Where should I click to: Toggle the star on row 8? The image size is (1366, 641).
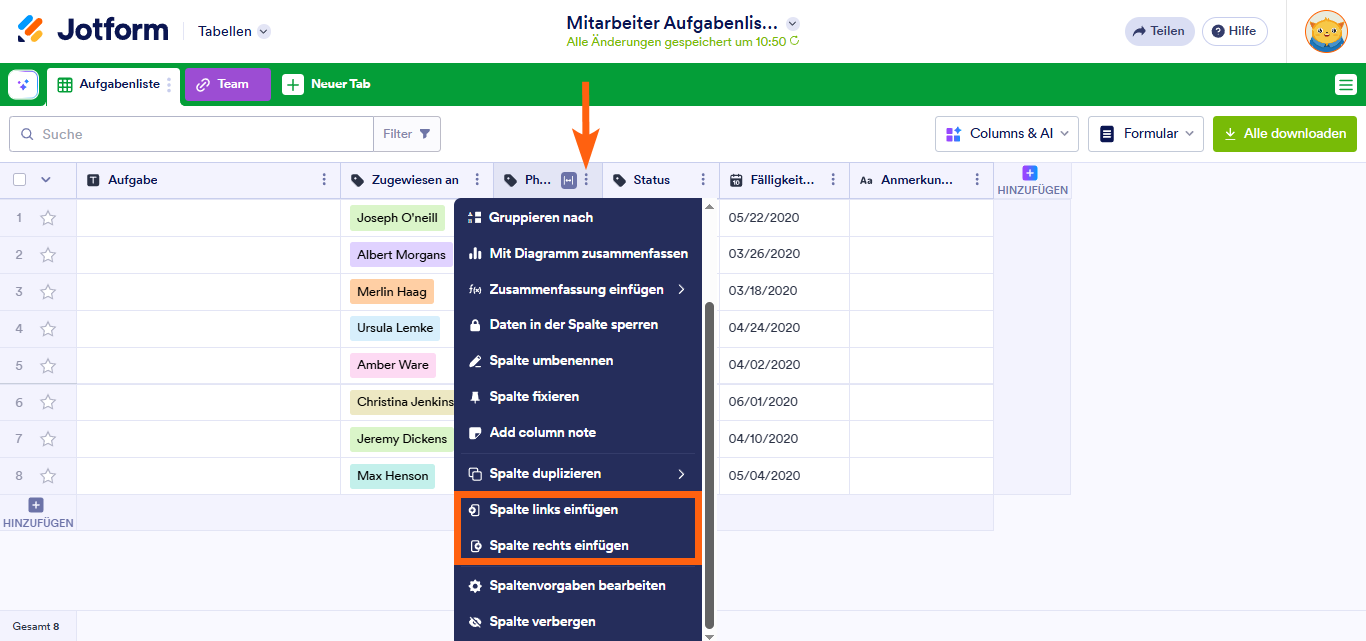point(48,476)
